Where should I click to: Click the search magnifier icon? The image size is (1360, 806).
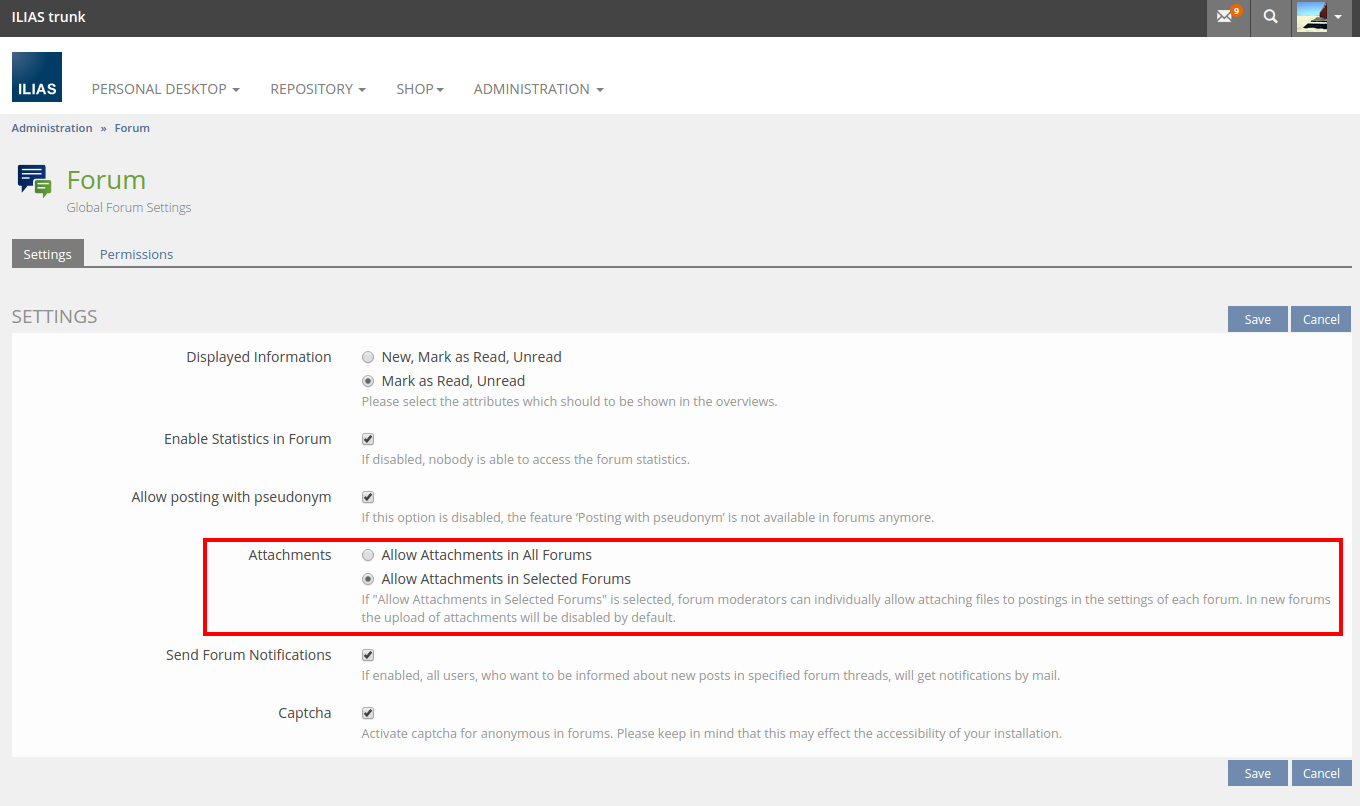[x=1270, y=17]
